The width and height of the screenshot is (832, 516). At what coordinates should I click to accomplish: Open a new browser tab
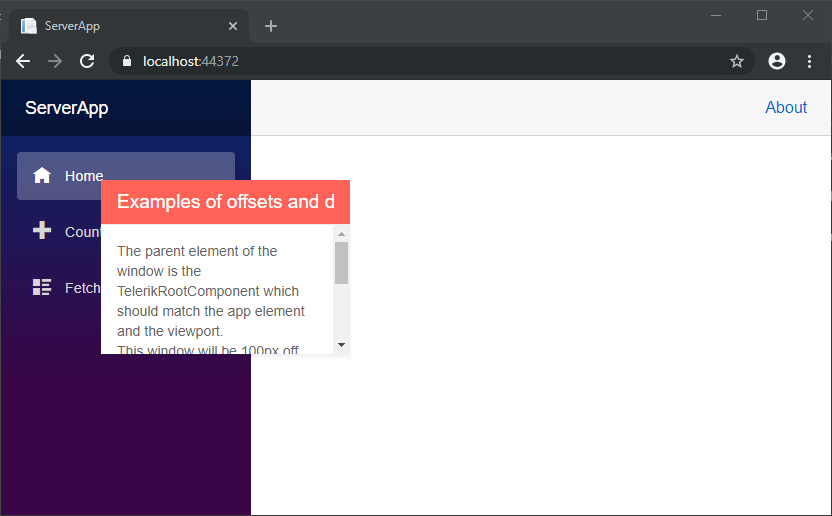[x=270, y=26]
